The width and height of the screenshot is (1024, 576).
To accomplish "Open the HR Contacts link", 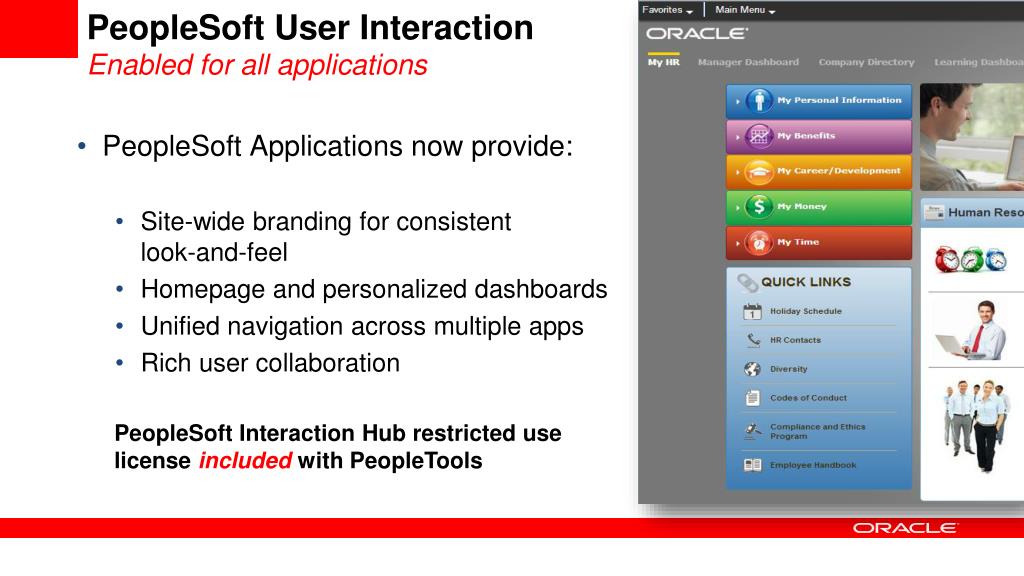I will point(795,340).
